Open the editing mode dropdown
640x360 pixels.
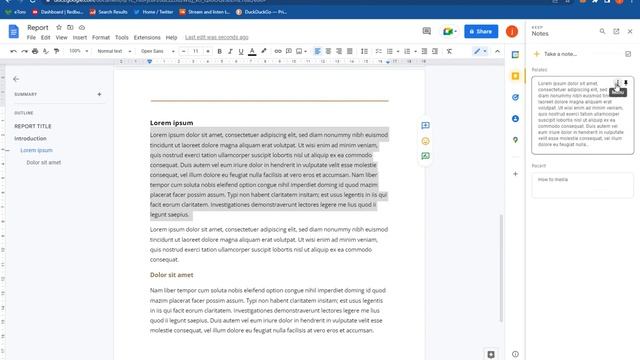(480, 51)
